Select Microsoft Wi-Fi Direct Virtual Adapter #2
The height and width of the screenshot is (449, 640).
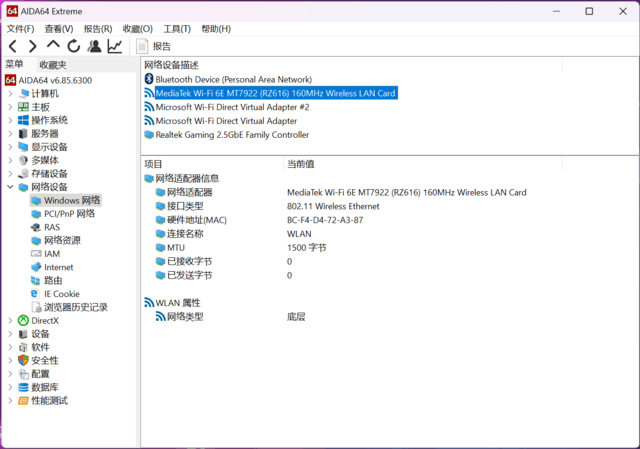(x=232, y=107)
